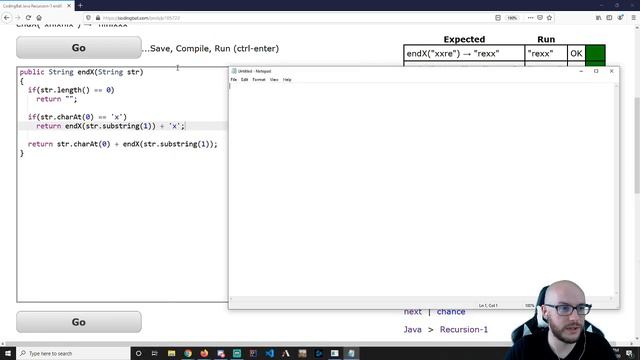This screenshot has width=640, height=360.
Task: Maximize the Notepad window
Action: coord(596,71)
